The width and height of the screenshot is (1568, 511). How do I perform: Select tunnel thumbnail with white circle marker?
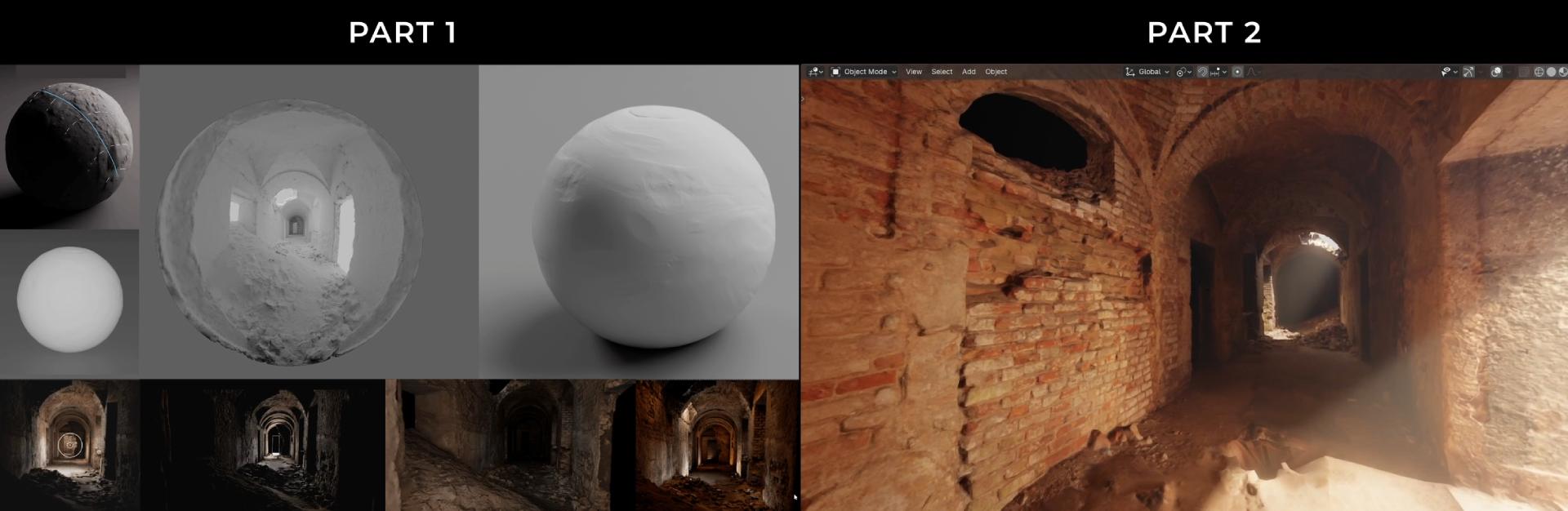pos(70,445)
